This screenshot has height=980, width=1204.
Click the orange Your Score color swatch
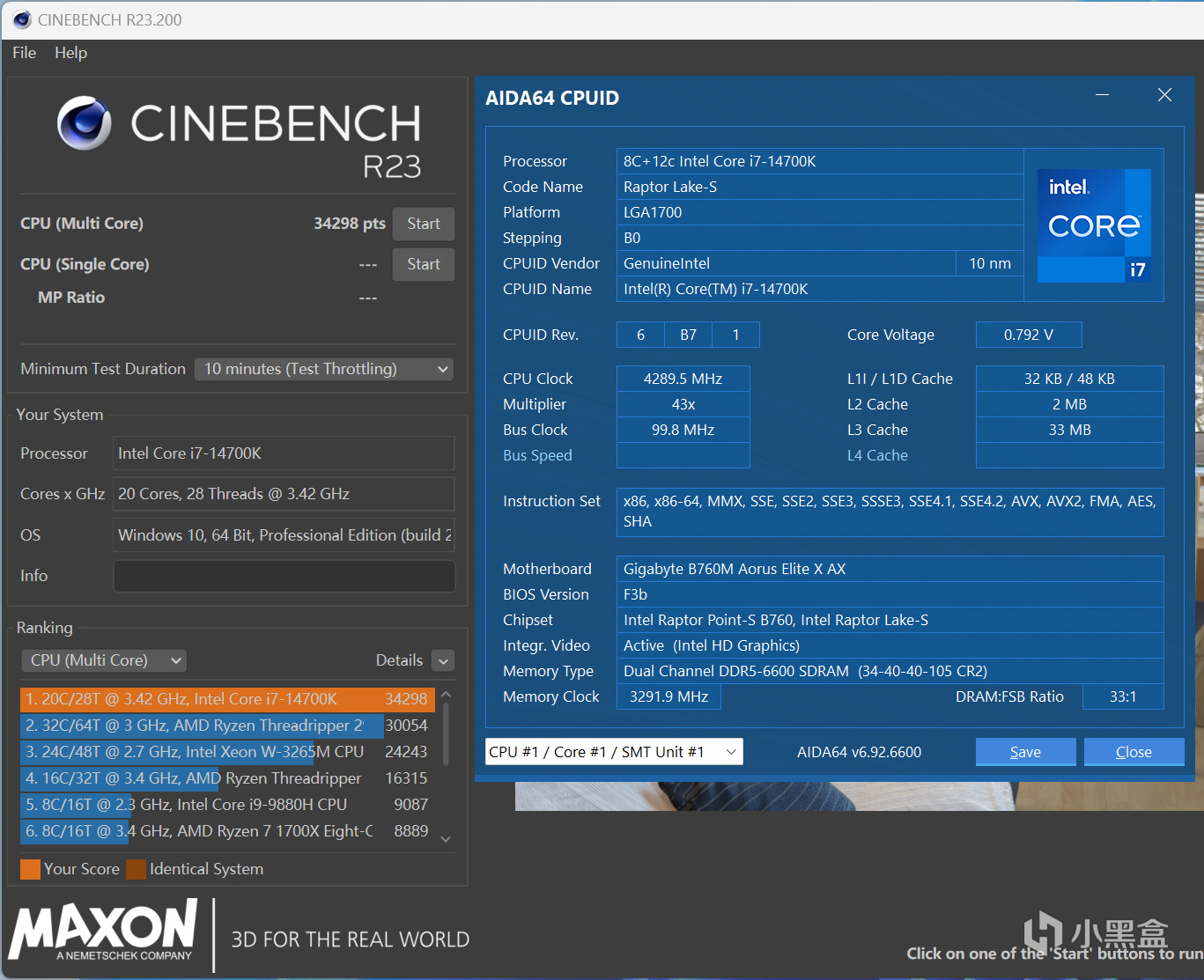30,869
